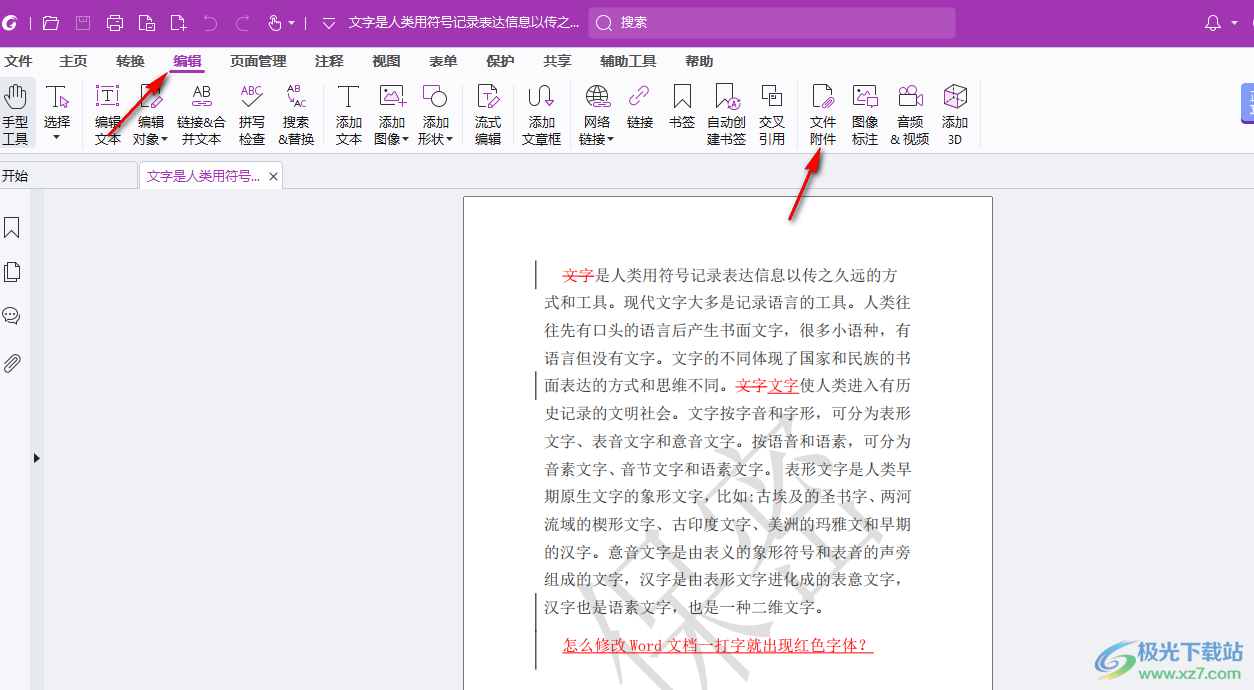Insert 音频&视频 audio and video
Image resolution: width=1254 pixels, height=690 pixels.
tap(911, 114)
